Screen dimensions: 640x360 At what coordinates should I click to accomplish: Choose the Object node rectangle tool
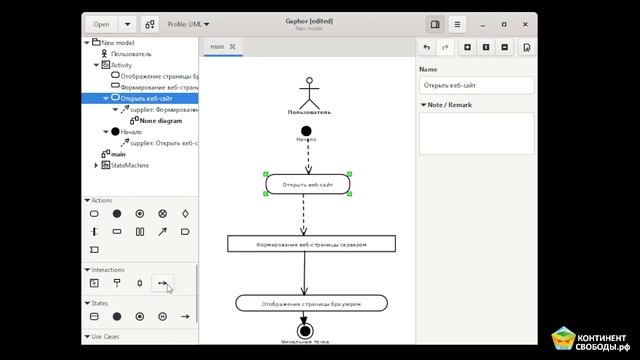tap(117, 231)
